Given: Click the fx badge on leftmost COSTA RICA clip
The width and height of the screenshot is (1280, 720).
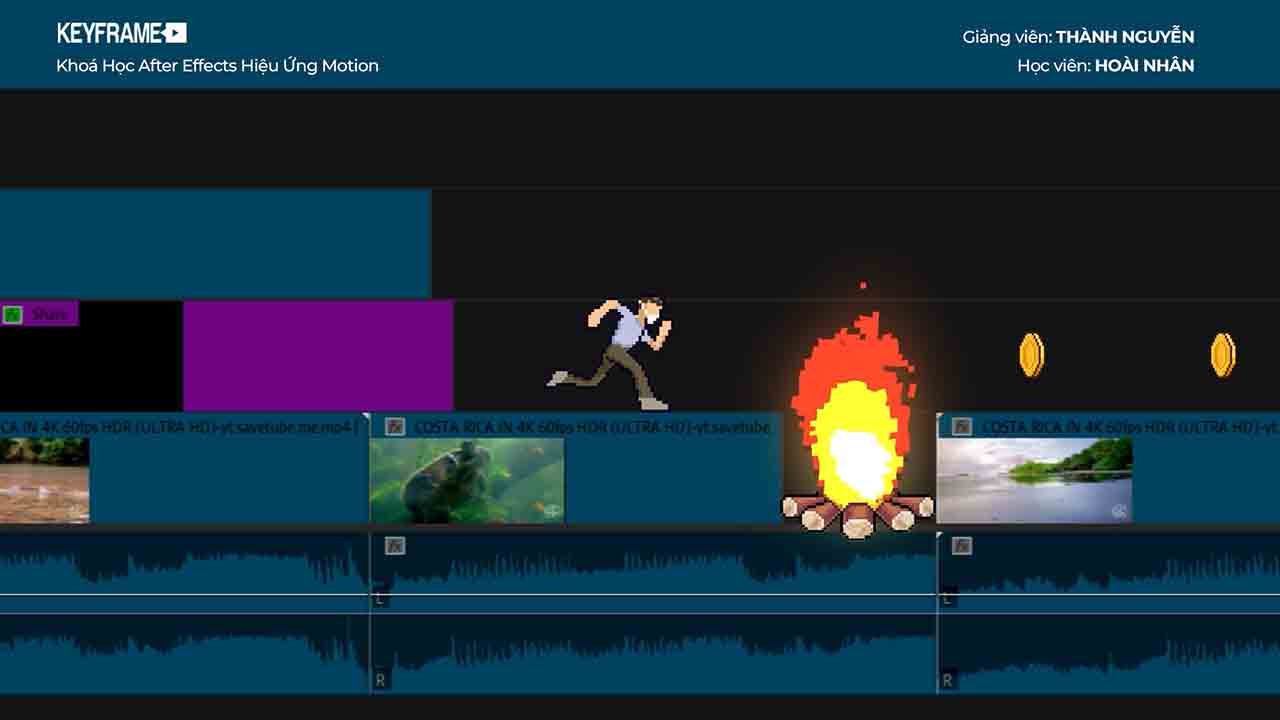Looking at the screenshot, I should click(5, 425).
